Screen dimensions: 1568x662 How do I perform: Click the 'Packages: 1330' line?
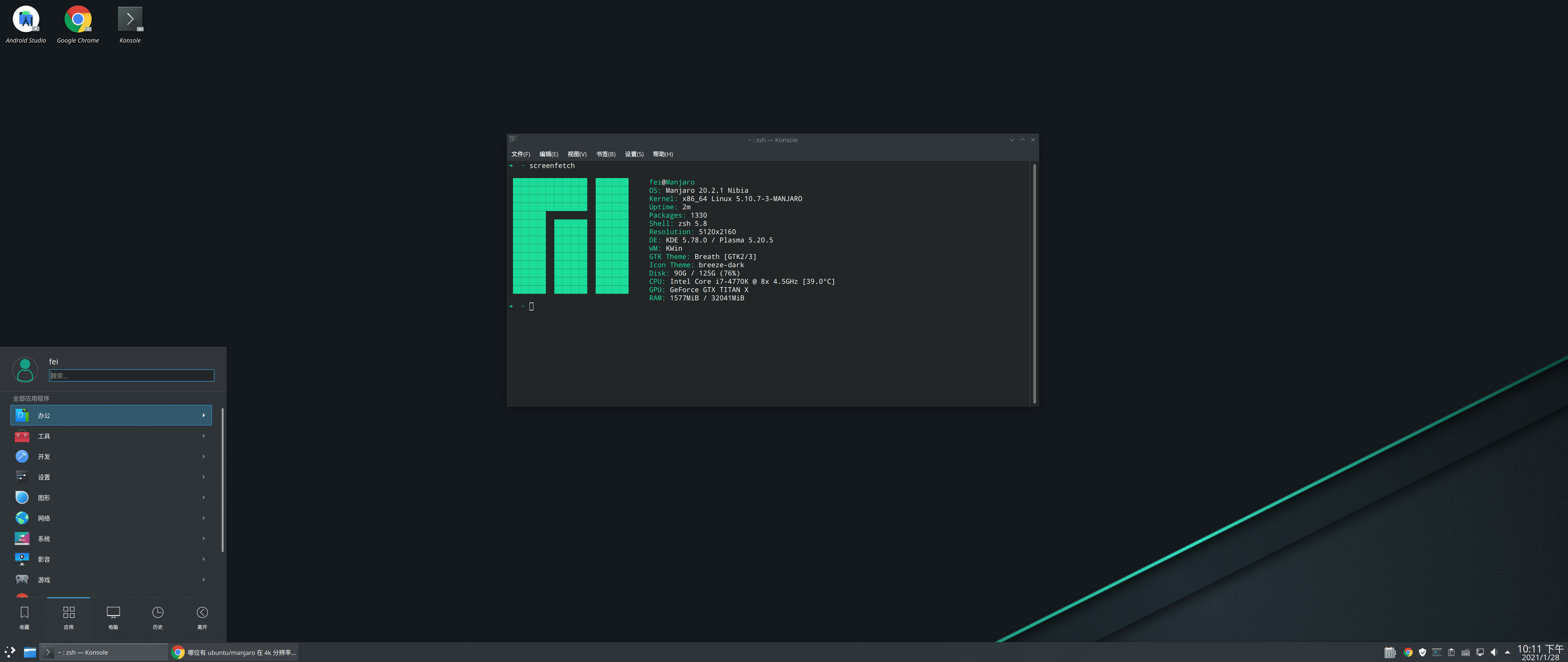point(678,215)
